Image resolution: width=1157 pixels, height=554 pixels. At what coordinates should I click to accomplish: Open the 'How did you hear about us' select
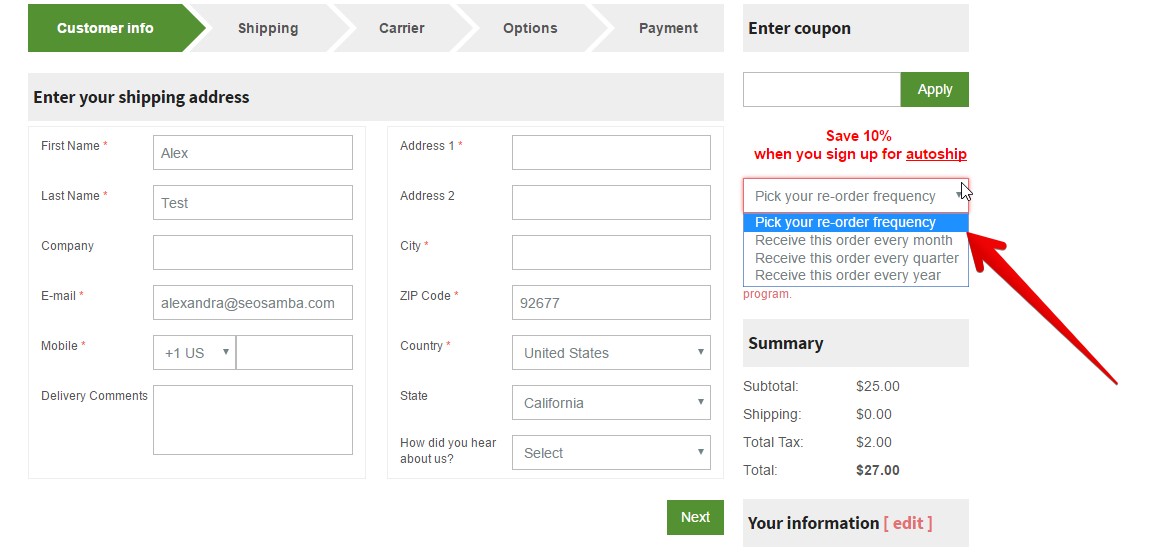[x=611, y=453]
